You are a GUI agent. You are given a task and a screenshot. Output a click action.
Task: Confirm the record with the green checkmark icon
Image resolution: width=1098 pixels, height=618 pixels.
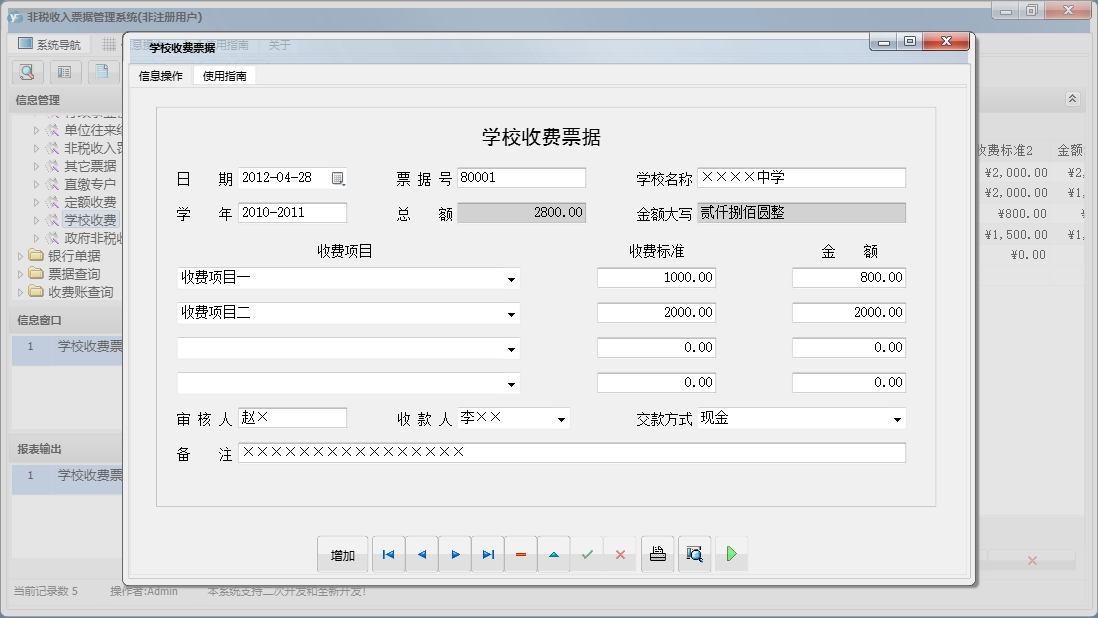tap(588, 553)
